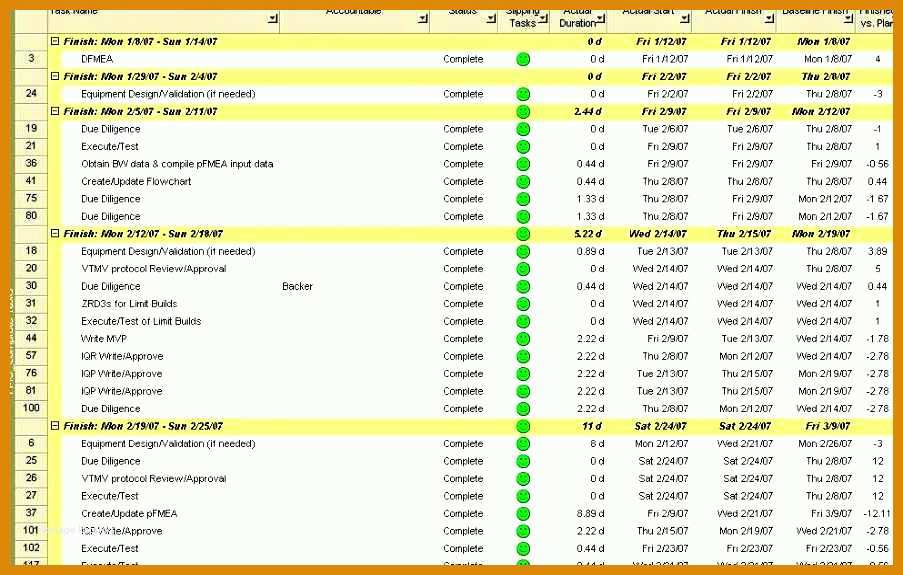Open the Baseline Finish column filter dropdown

point(848,19)
